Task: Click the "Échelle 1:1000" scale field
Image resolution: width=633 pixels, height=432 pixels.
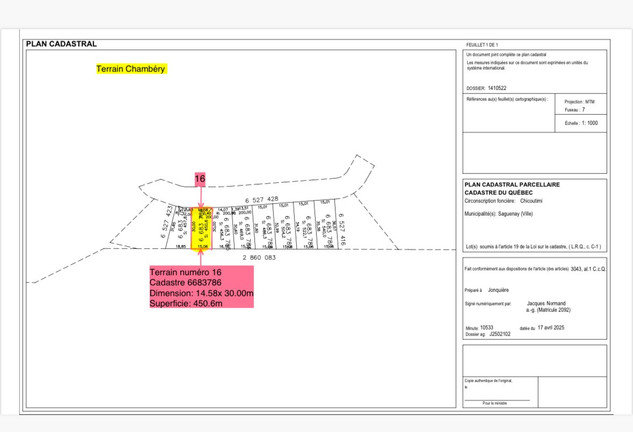Action: pyautogui.click(x=580, y=123)
